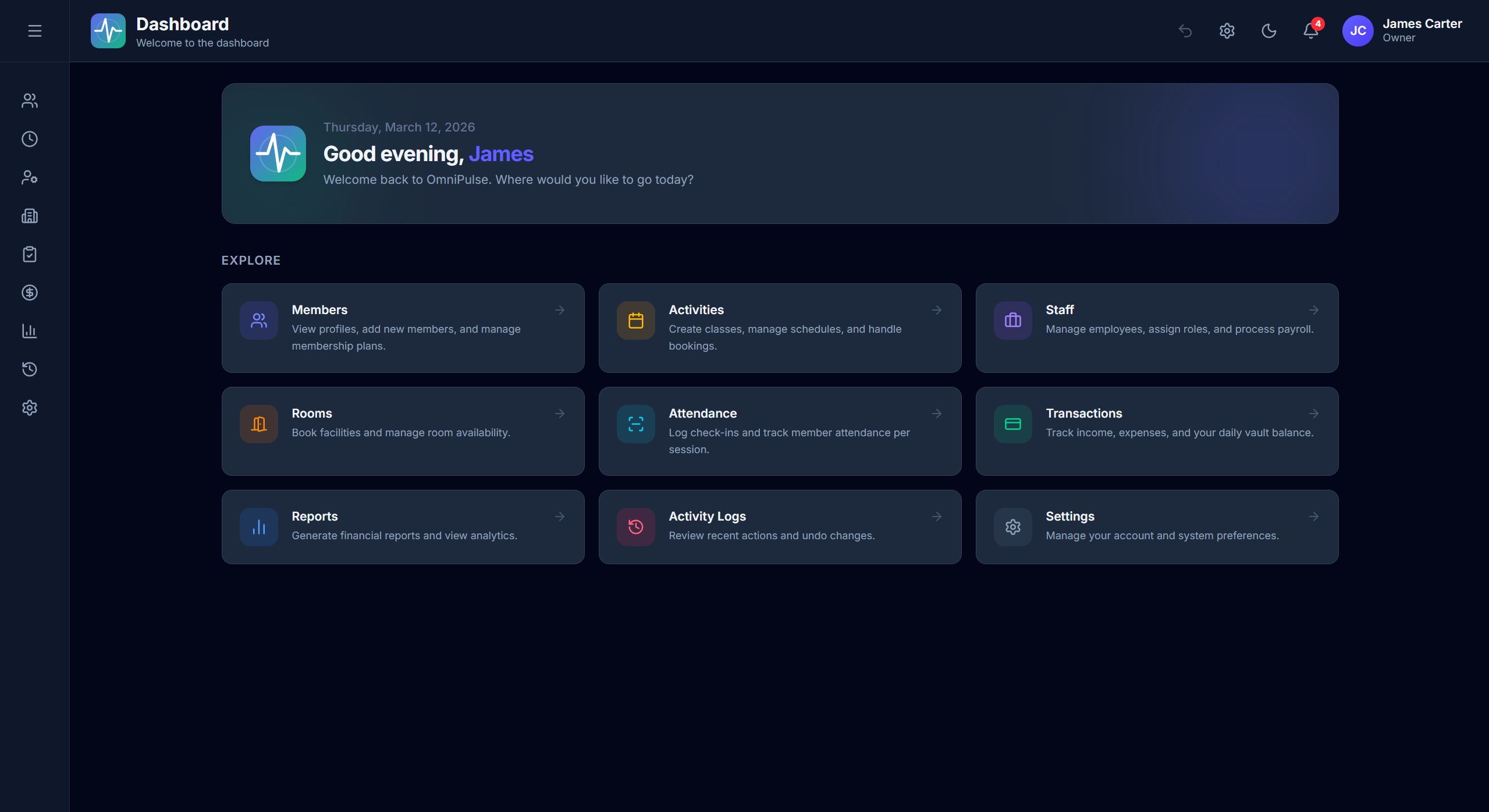1489x812 pixels.
Task: Select the Activities clipboard icon in the sidebar
Action: click(29, 254)
